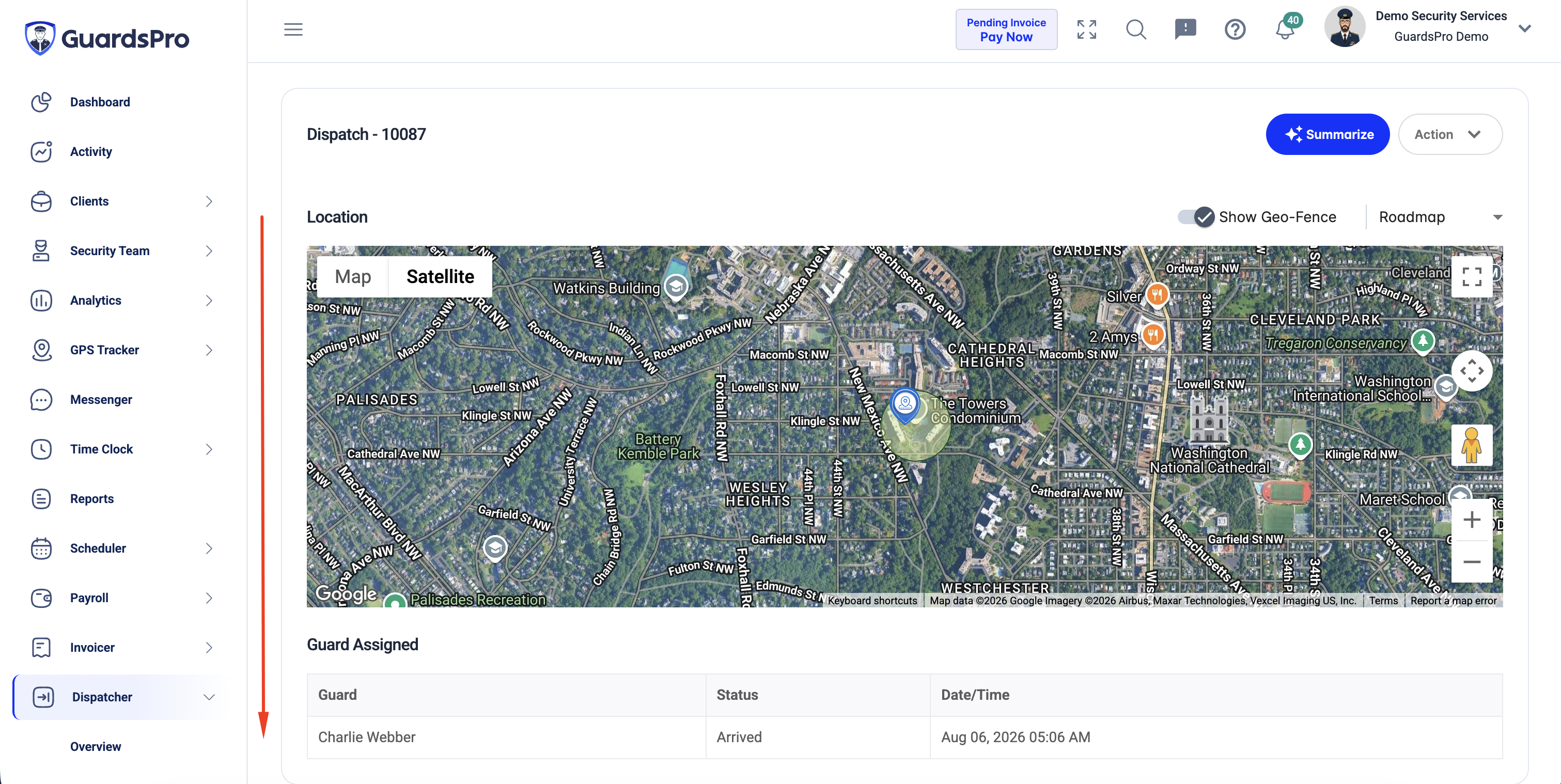Click the Aug 06, 2026 05:06 AM cell
This screenshot has width=1561, height=784.
tap(1216, 738)
